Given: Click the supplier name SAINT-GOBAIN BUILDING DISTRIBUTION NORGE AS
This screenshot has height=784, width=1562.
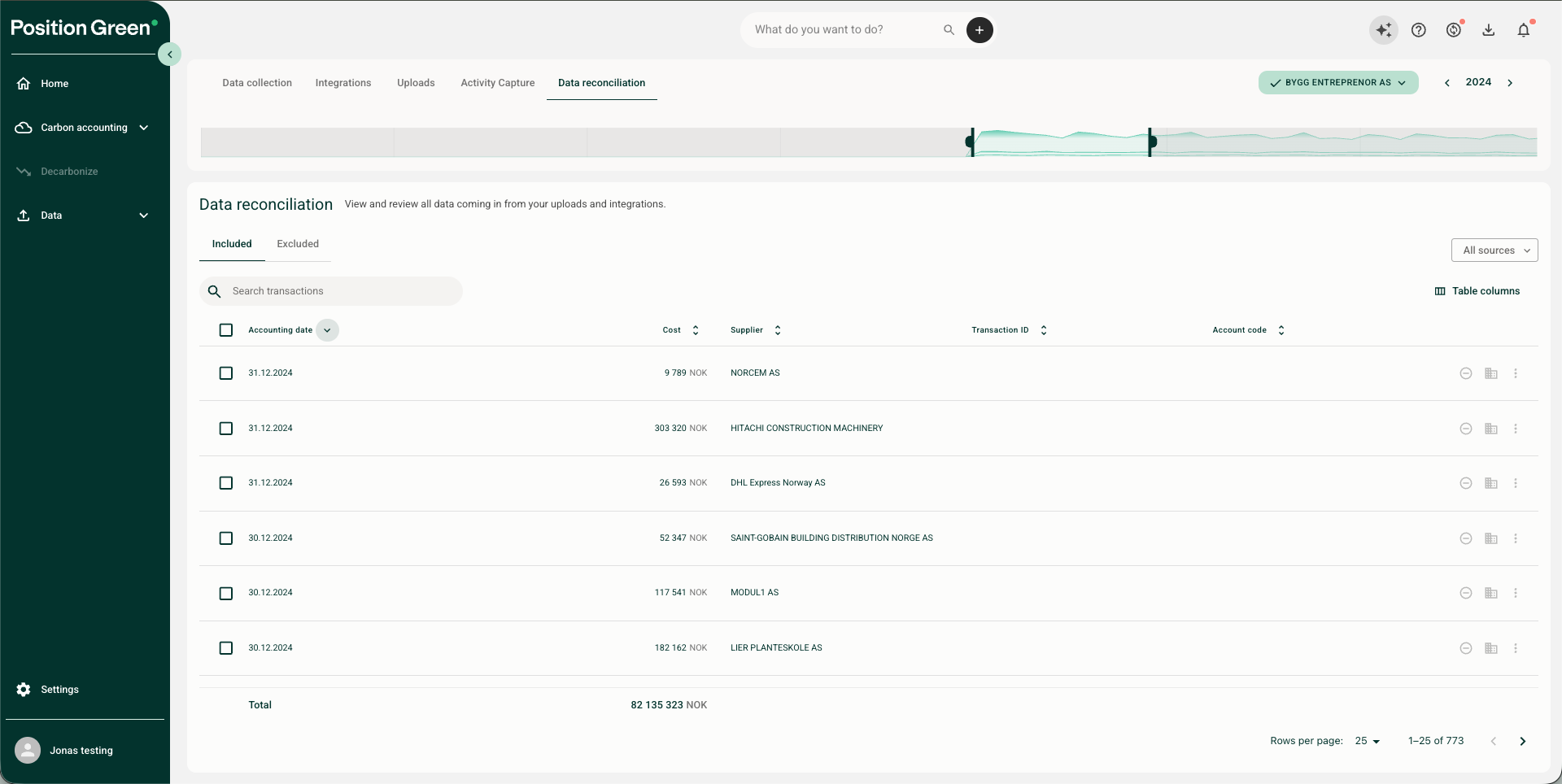Looking at the screenshot, I should click(831, 538).
